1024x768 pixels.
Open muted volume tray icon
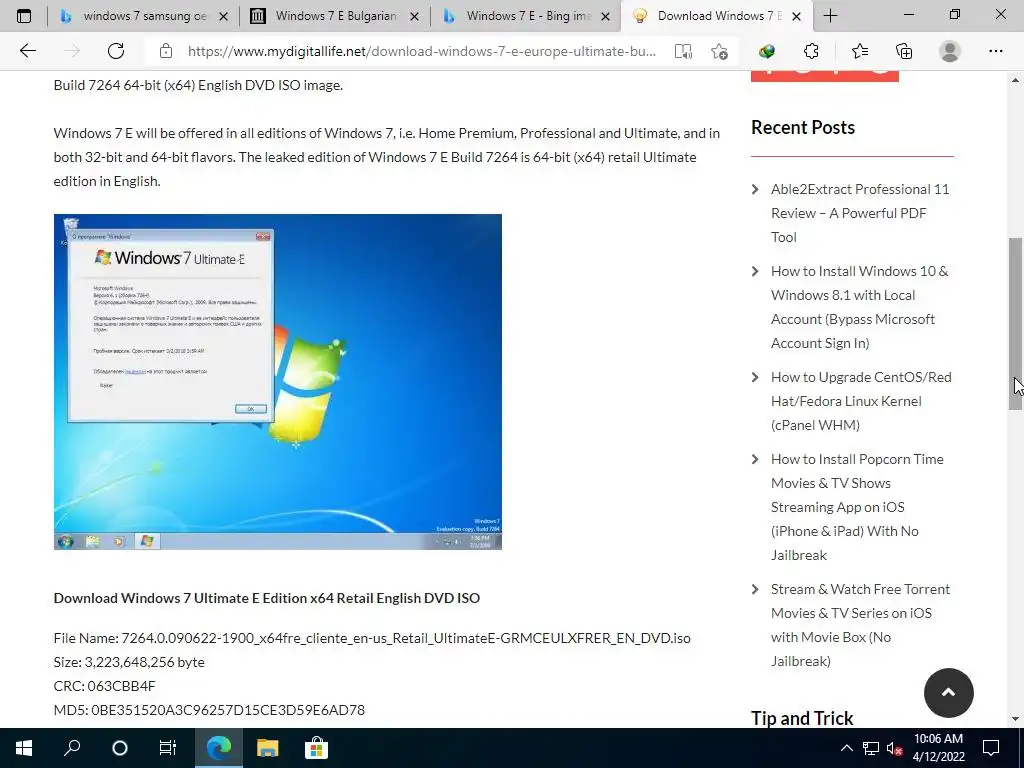click(x=894, y=748)
